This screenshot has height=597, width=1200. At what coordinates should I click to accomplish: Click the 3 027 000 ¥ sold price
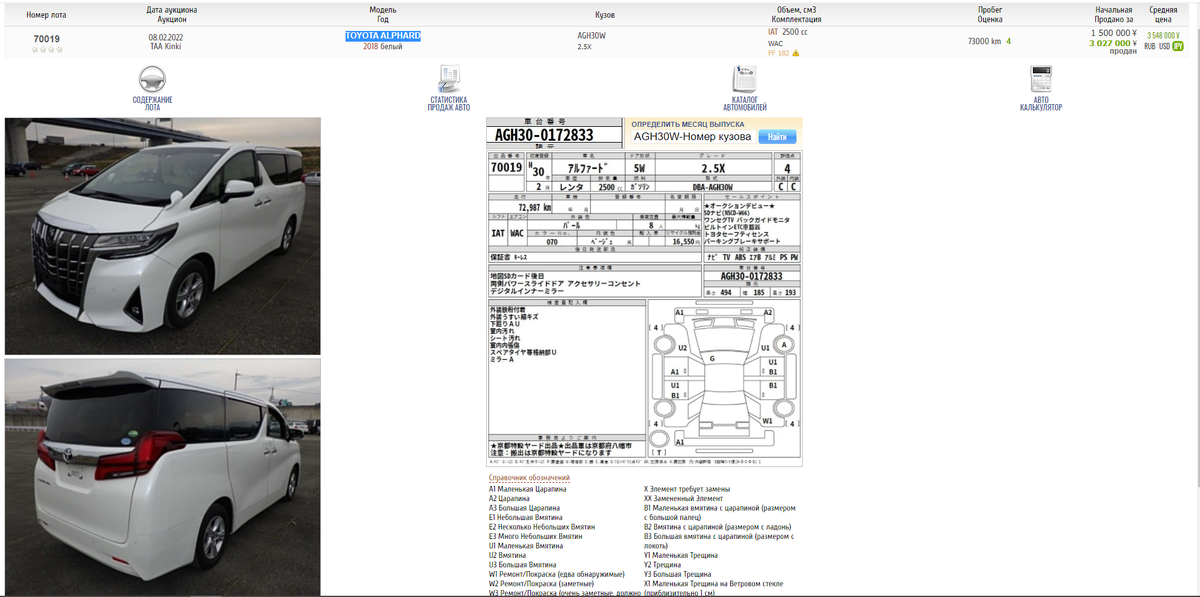(1113, 43)
